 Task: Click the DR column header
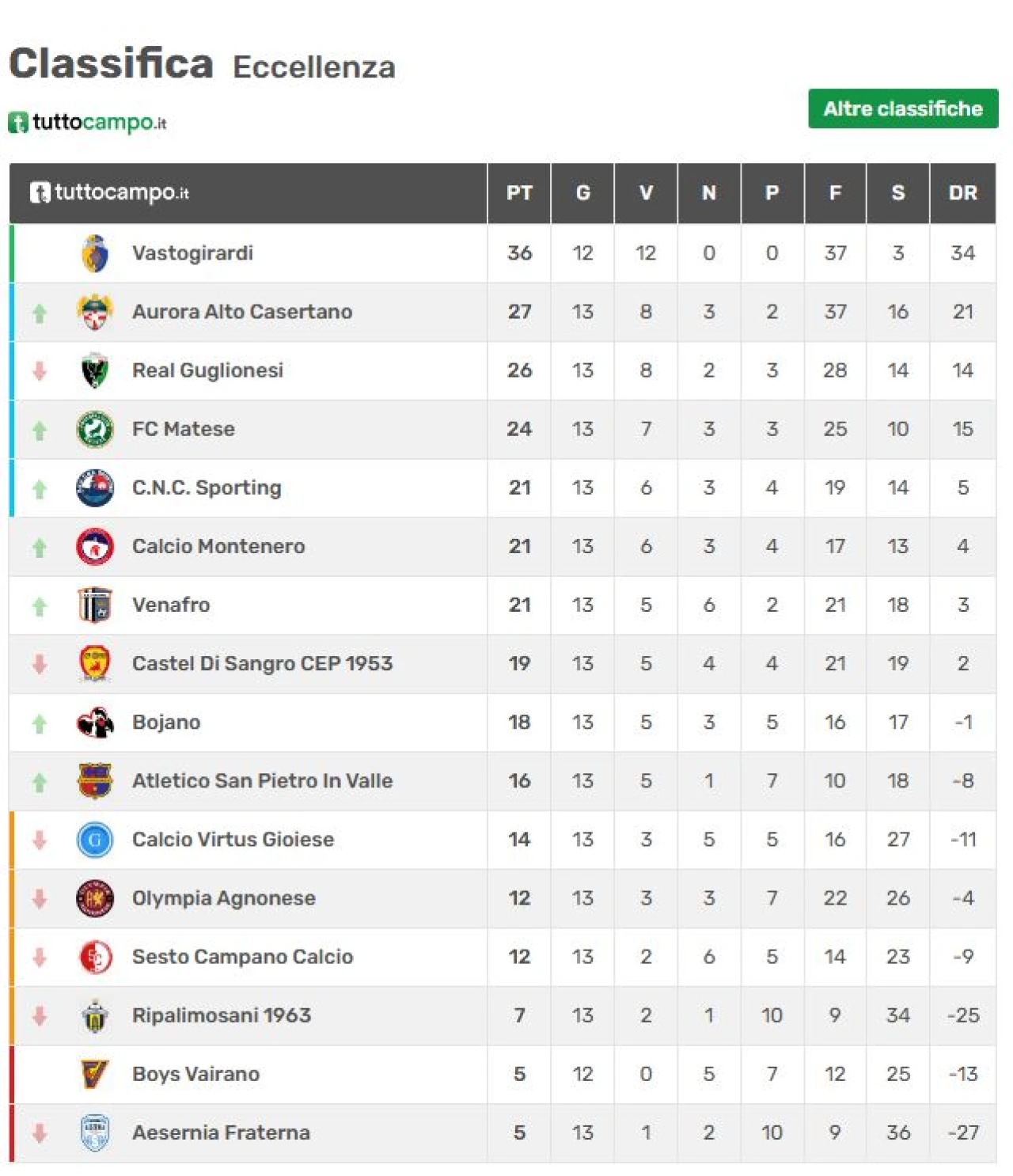tap(963, 193)
